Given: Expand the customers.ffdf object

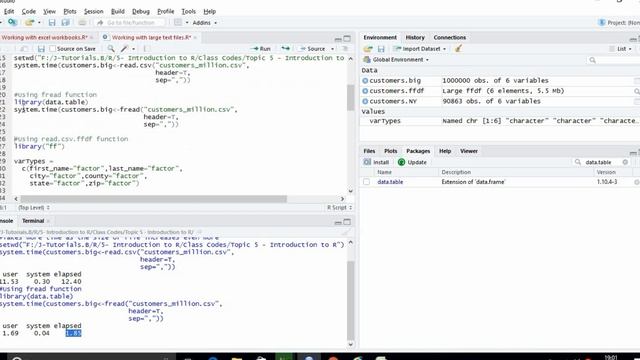Looking at the screenshot, I should (x=365, y=91).
